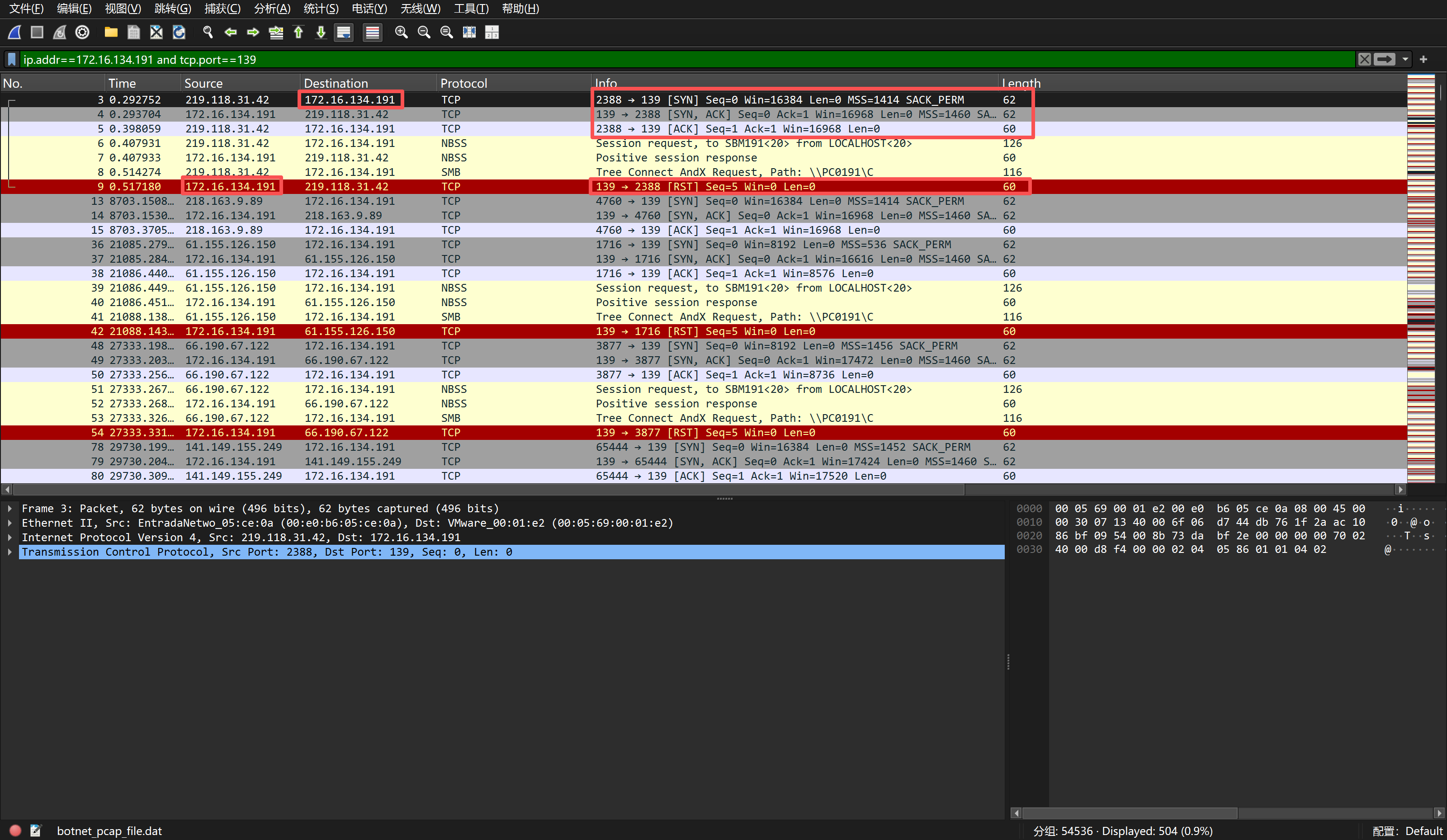The height and width of the screenshot is (840, 1447).
Task: Reload the current capture file
Action: (179, 33)
